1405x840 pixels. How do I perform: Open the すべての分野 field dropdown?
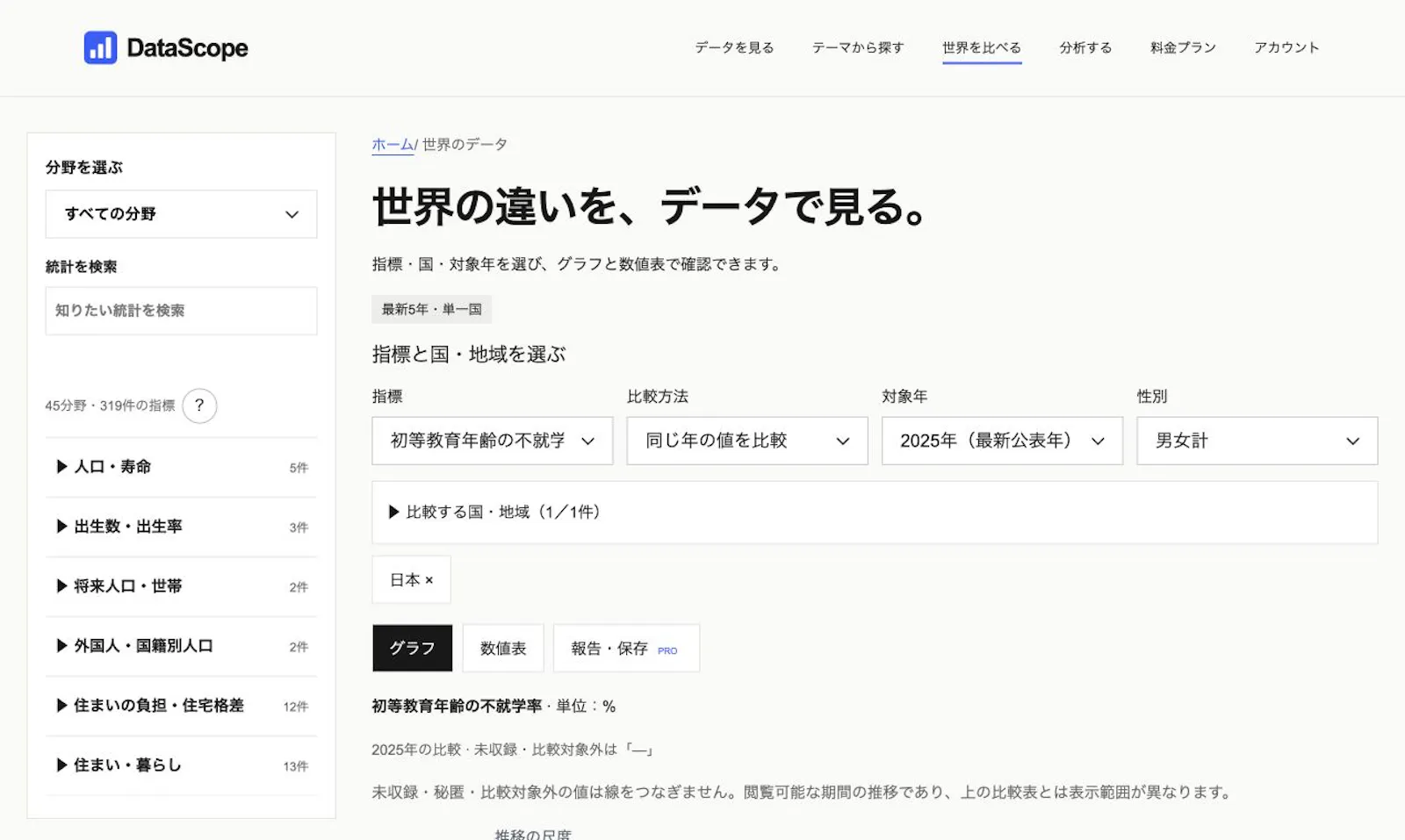click(181, 214)
